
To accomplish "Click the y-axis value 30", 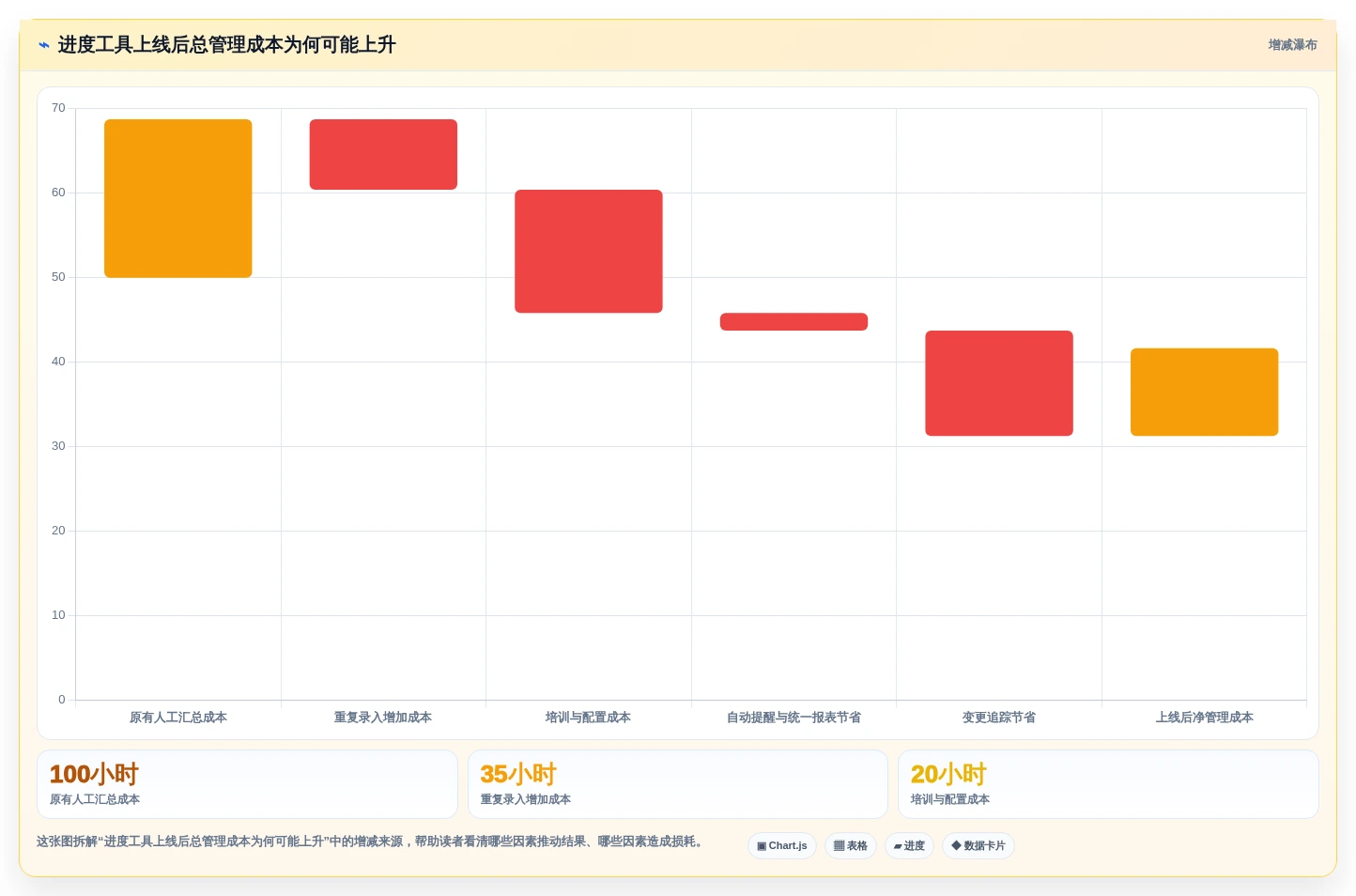I will 58,446.
